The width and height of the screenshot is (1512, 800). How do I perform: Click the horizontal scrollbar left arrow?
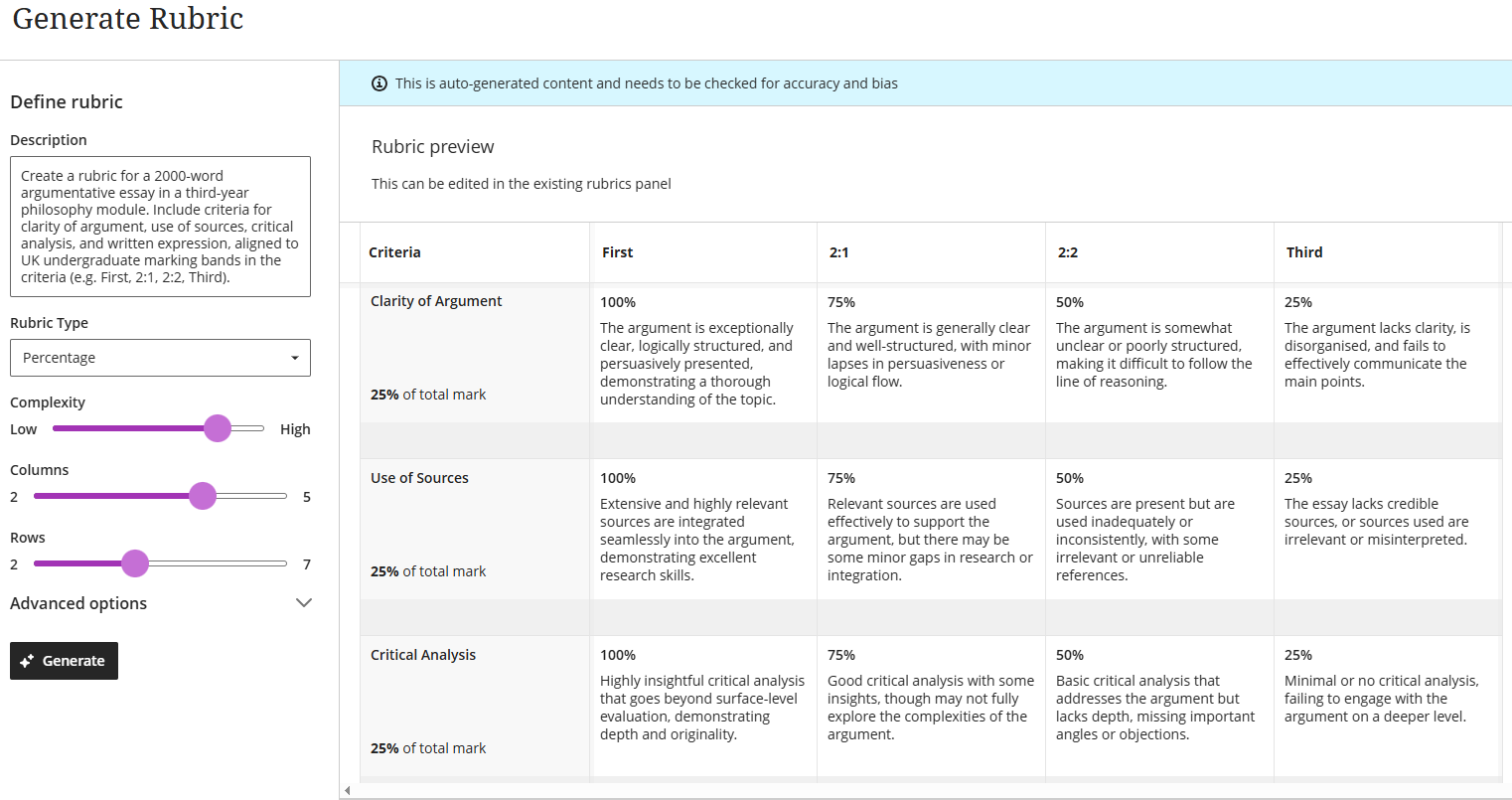347,791
